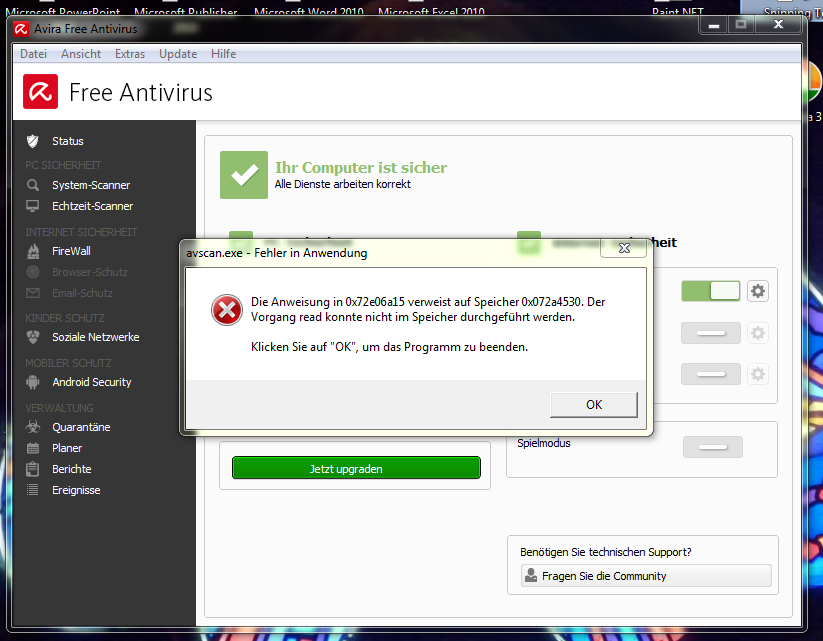Click the Quarantäne biohazard icon

tap(33, 427)
